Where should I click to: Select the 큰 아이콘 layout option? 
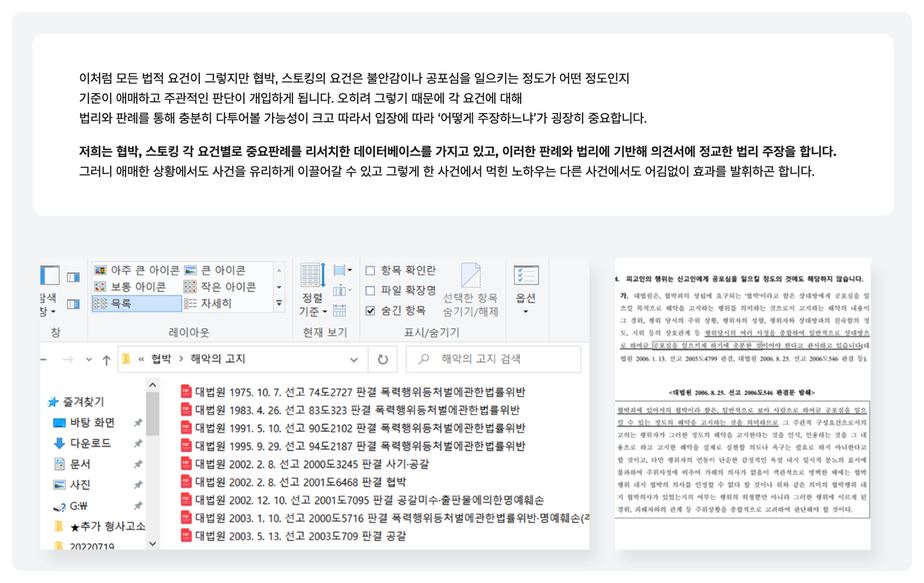(215, 270)
